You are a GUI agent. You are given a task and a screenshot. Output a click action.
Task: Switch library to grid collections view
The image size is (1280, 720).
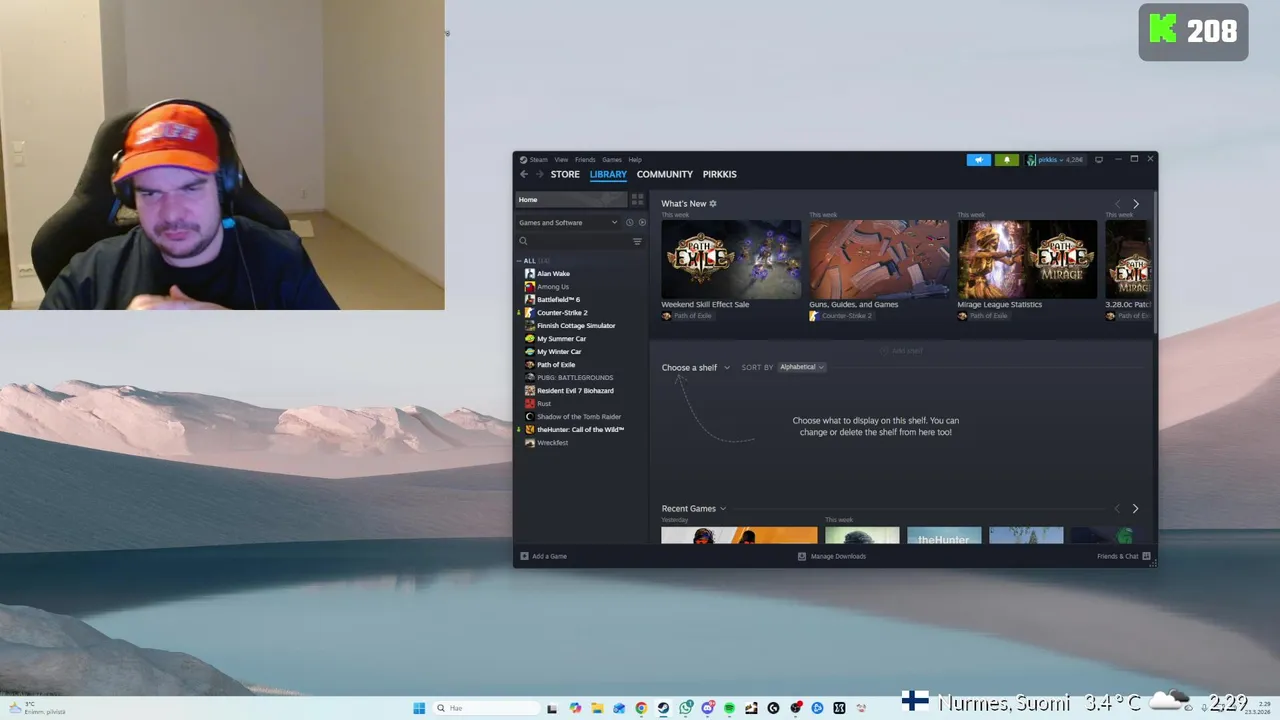[637, 199]
